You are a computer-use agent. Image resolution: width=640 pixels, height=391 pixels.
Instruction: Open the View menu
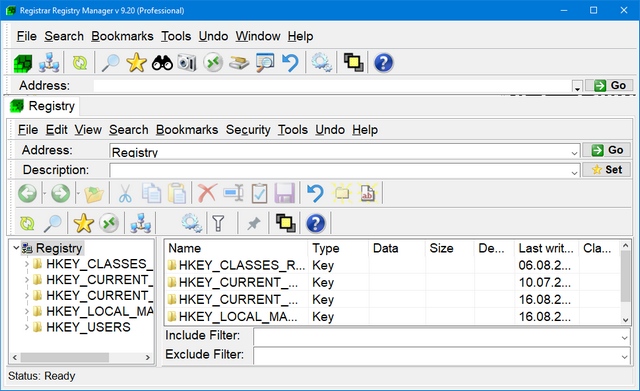(88, 130)
